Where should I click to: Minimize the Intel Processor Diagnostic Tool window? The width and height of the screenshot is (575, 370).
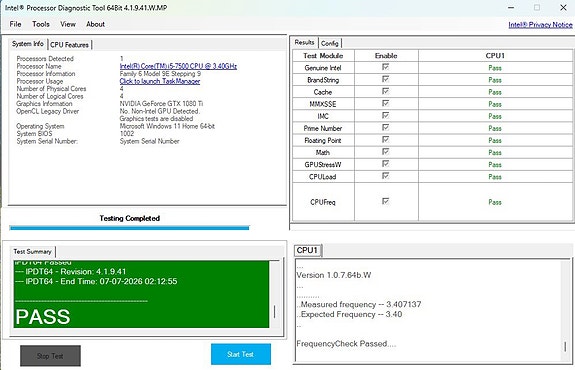pos(511,7)
